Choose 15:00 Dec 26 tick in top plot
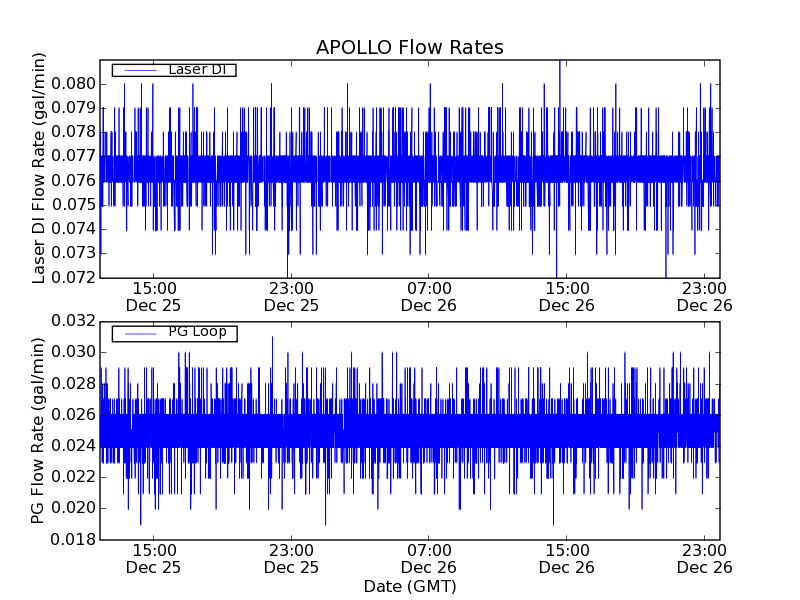 pos(568,296)
